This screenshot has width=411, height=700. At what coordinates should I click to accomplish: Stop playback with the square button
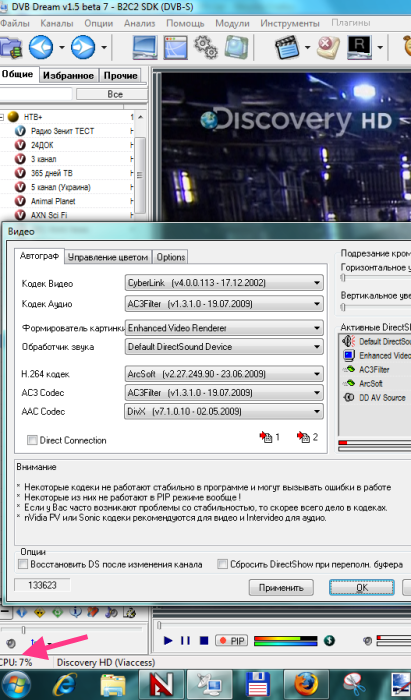click(204, 641)
